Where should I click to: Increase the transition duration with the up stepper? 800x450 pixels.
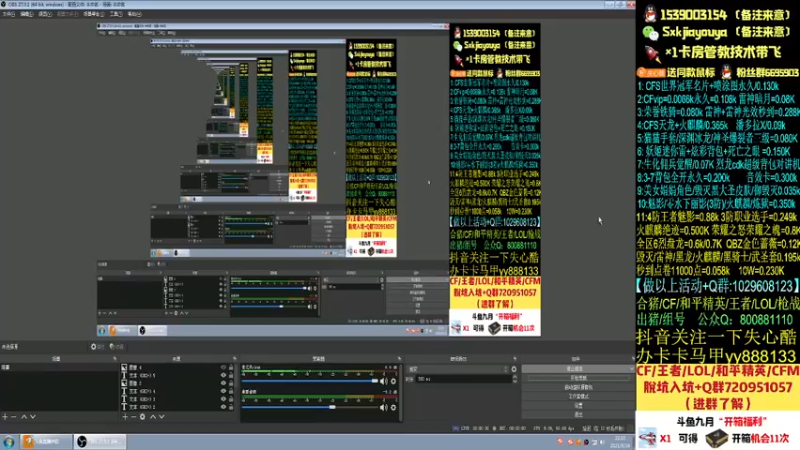coord(514,377)
